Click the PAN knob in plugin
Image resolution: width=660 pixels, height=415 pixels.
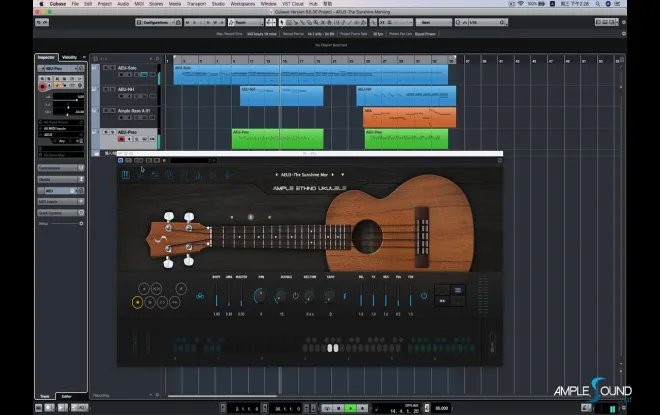[x=261, y=296]
